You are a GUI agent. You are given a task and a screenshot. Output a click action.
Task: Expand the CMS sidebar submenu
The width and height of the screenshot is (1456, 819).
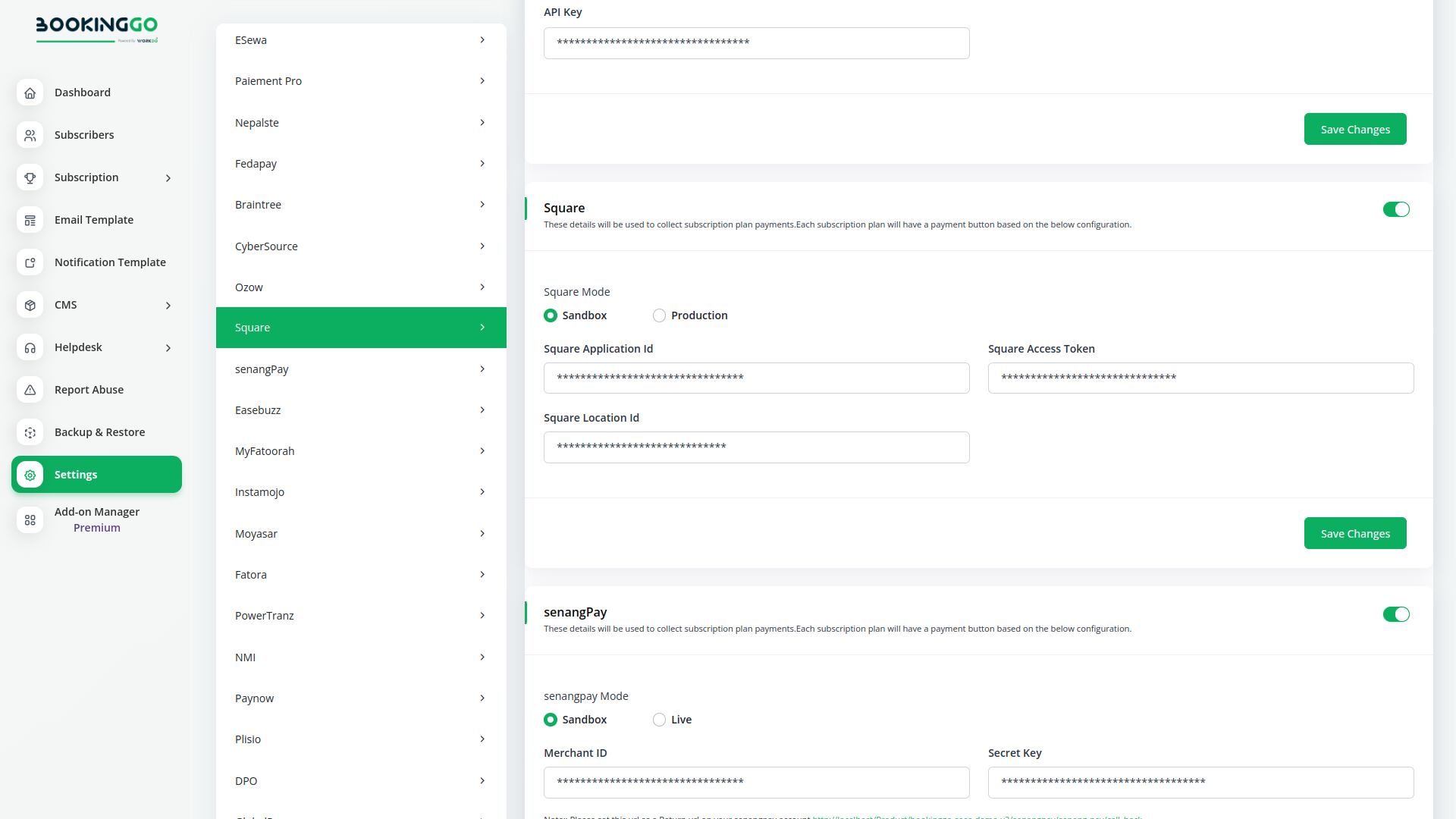click(168, 305)
